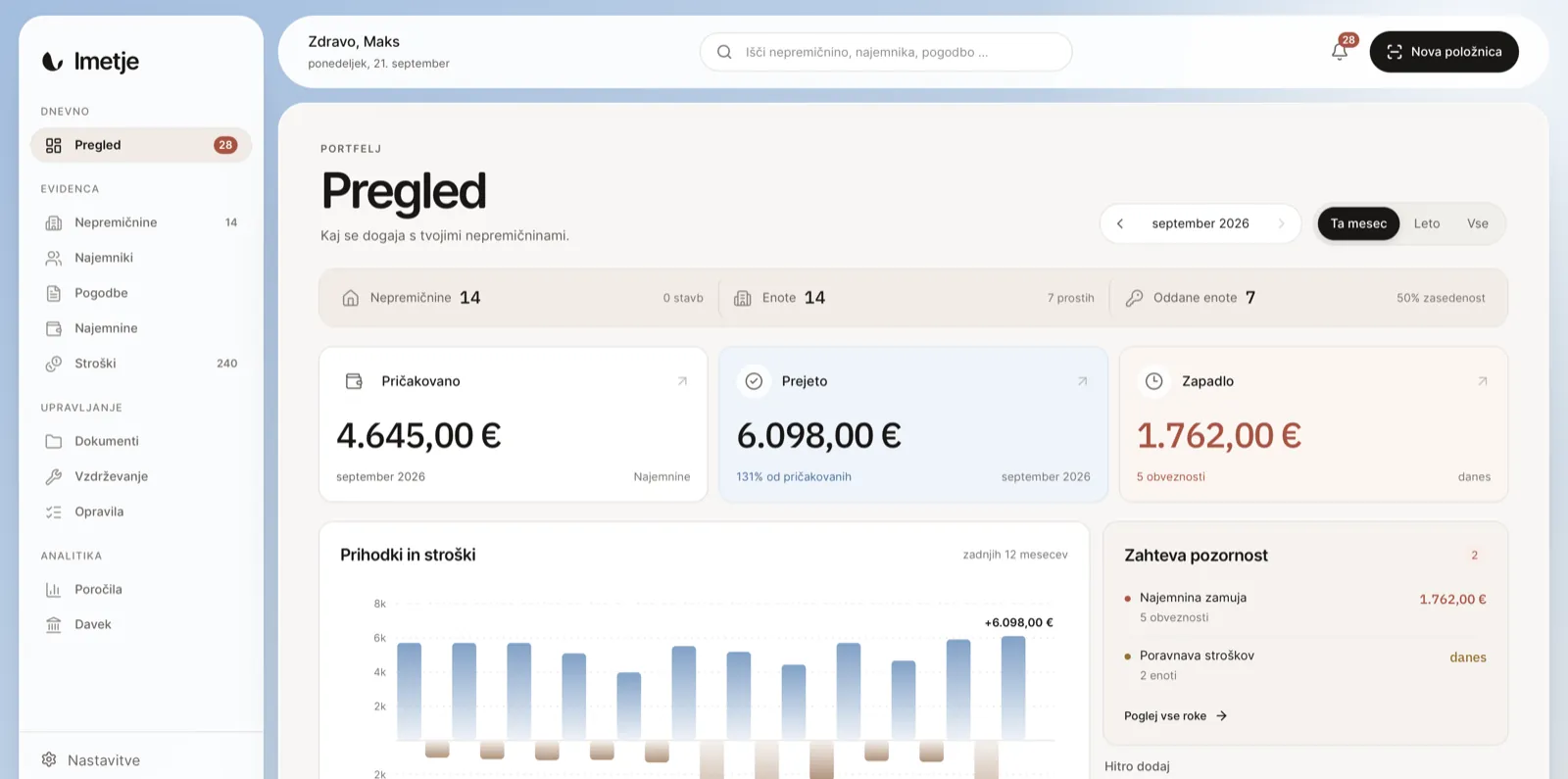Screen dimensions: 1568x779
Task: Click the search magnifier icon
Action: (724, 52)
